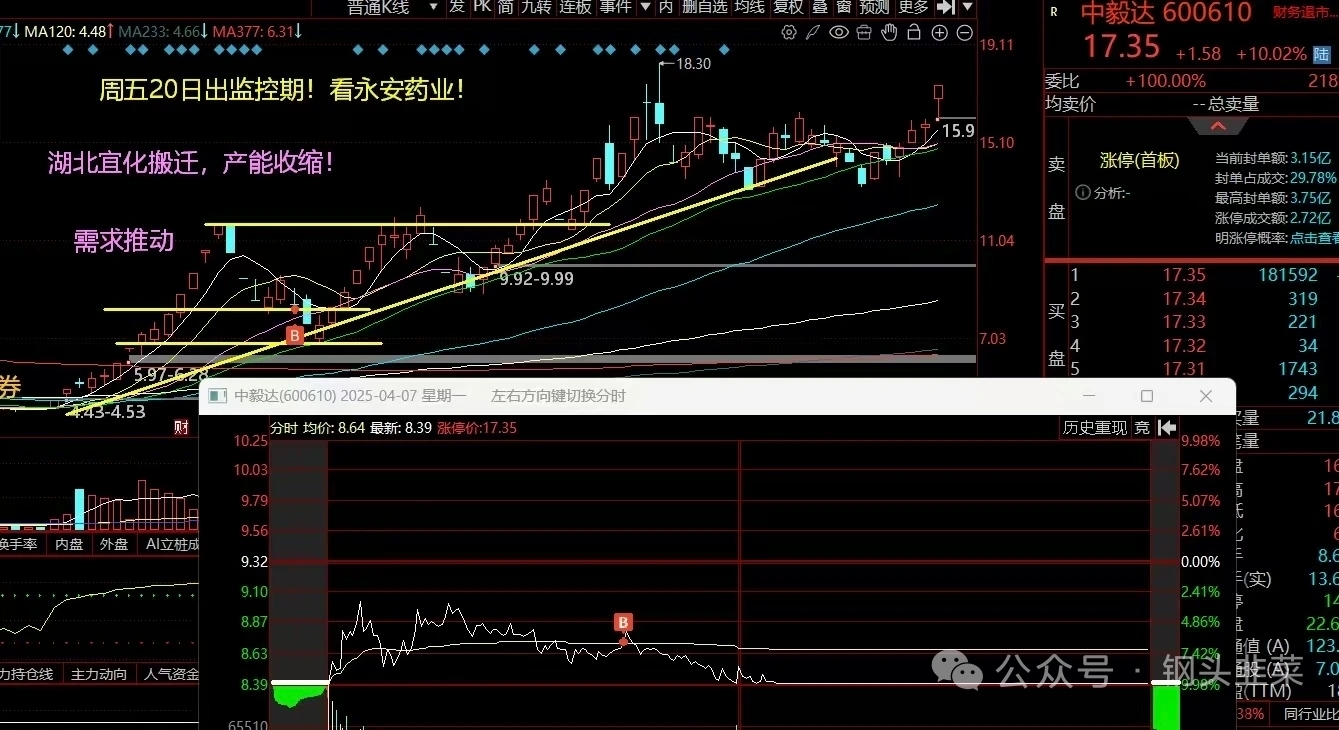Click the buy level 1 price 17.35
The image size is (1339, 730).
tap(1184, 275)
